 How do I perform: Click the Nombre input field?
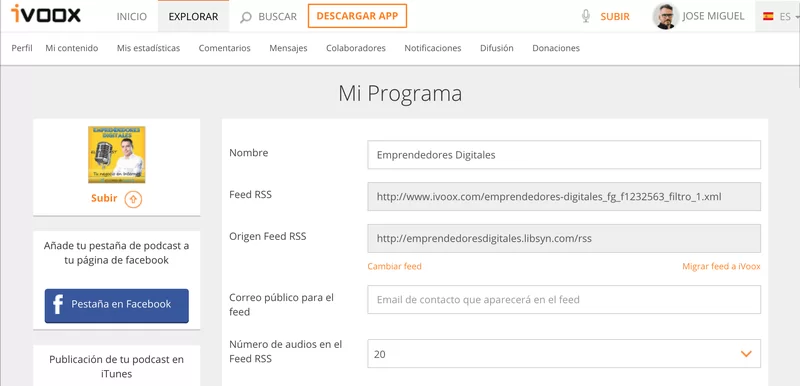564,155
